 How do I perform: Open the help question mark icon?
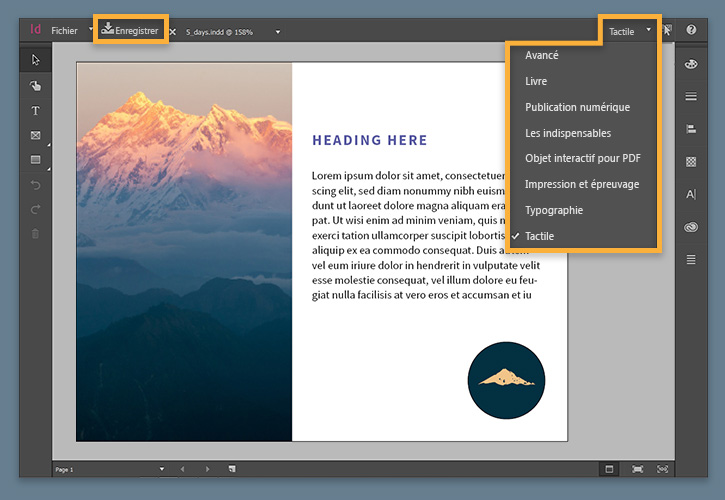pyautogui.click(x=691, y=30)
